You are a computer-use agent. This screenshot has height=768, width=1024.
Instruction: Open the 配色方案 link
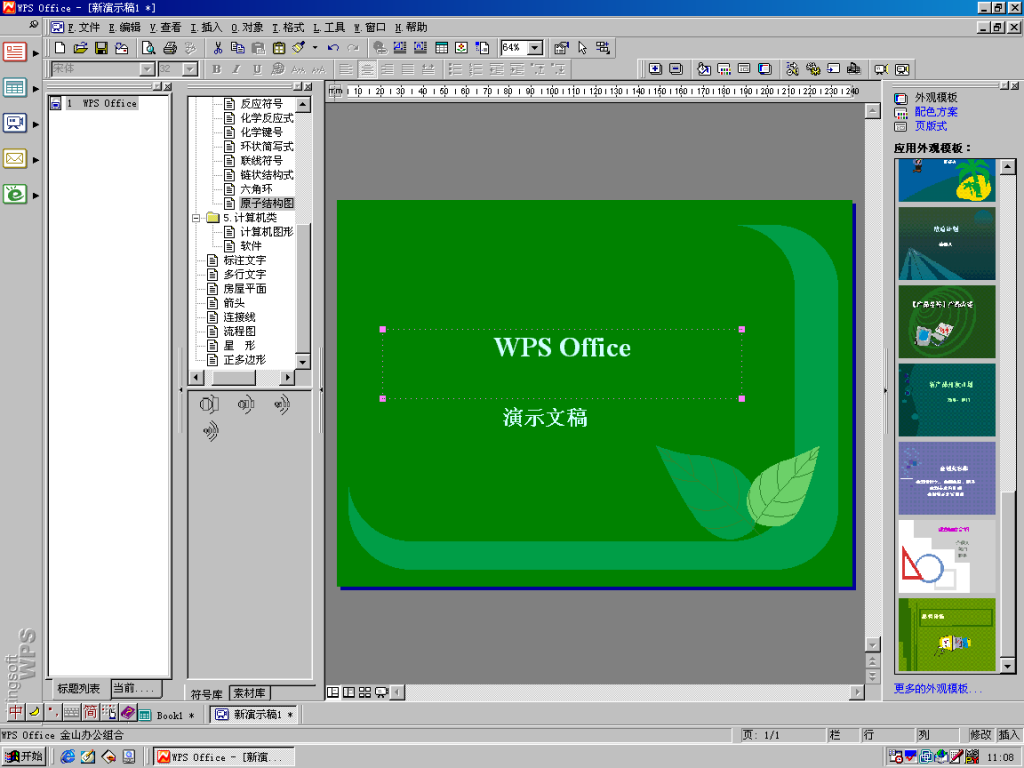pyautogui.click(x=936, y=112)
